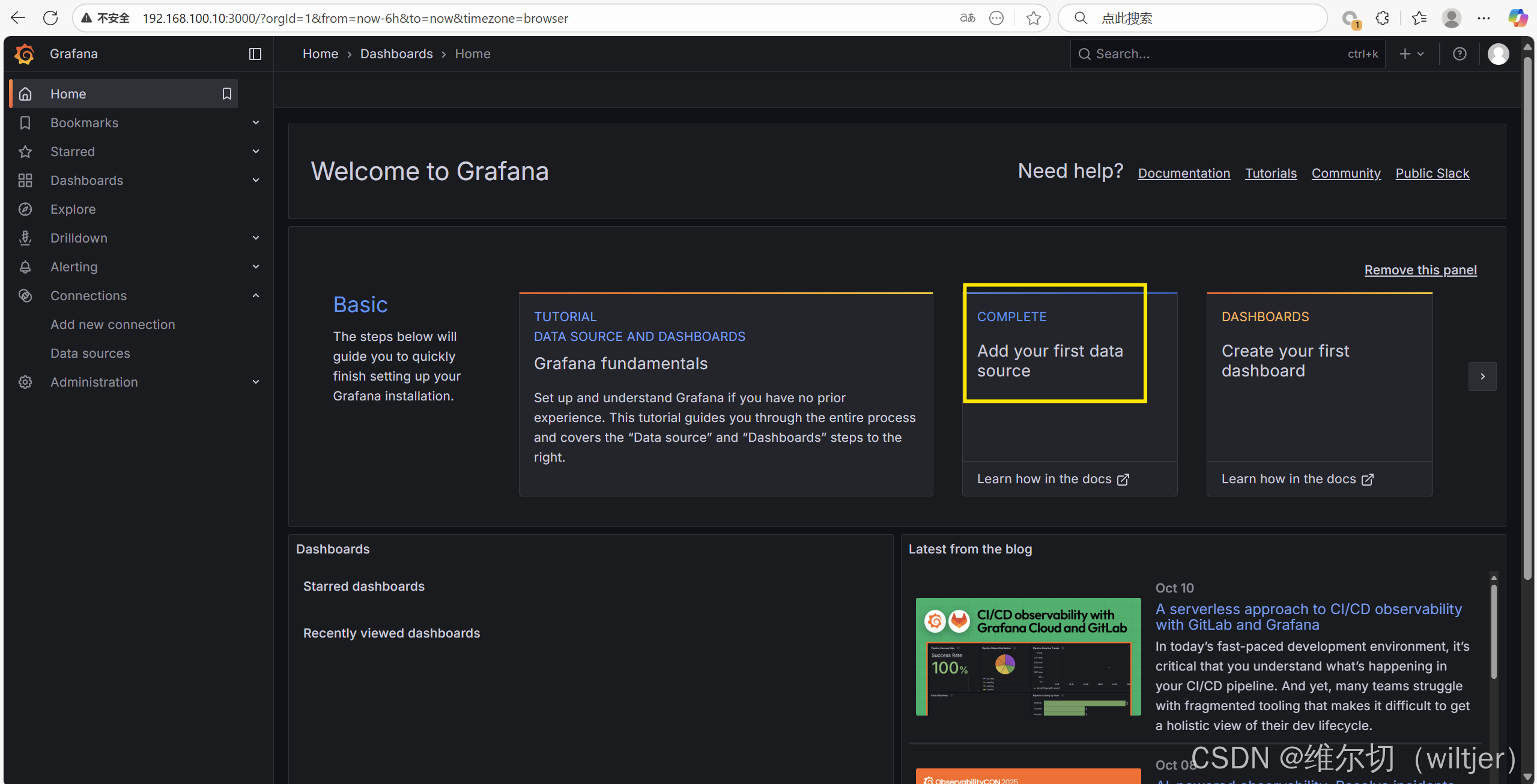Favorite this page with star icon
The height and width of the screenshot is (784, 1537).
click(x=1034, y=18)
